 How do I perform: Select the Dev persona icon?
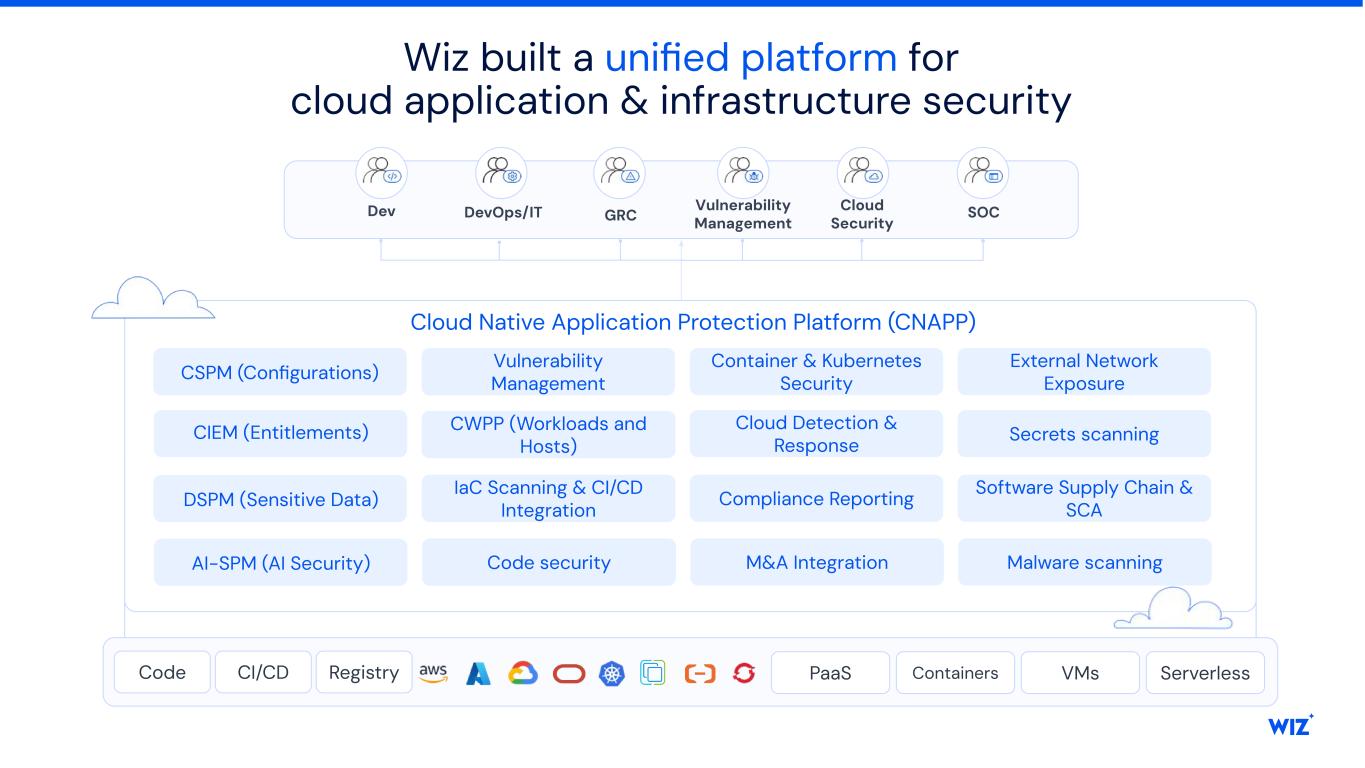(381, 173)
